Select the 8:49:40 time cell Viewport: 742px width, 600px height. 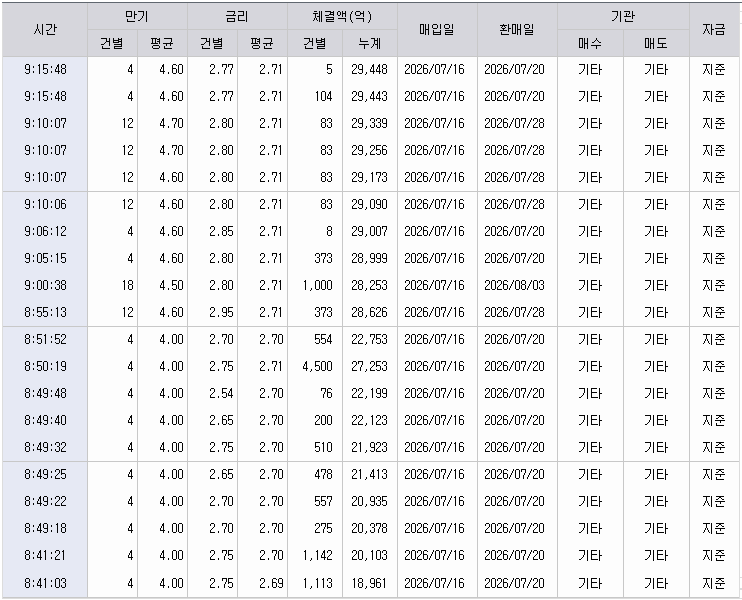click(45, 420)
